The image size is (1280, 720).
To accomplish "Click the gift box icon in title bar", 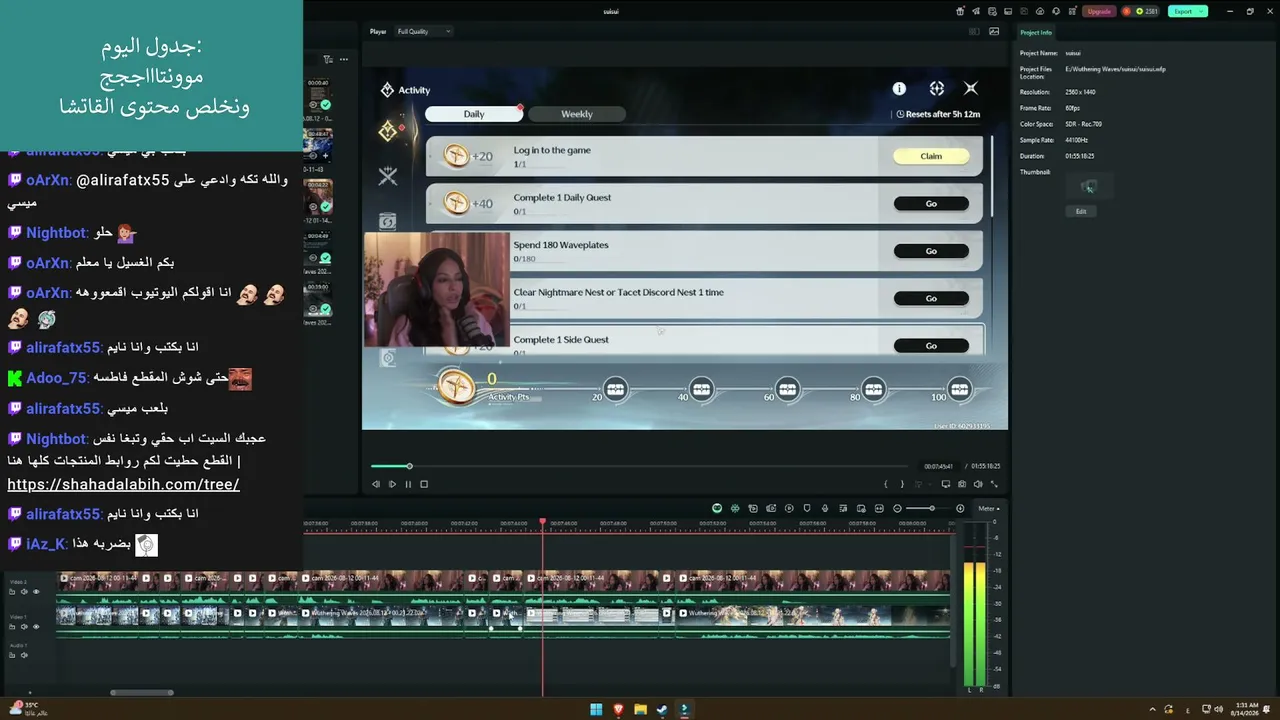I will 960,11.
